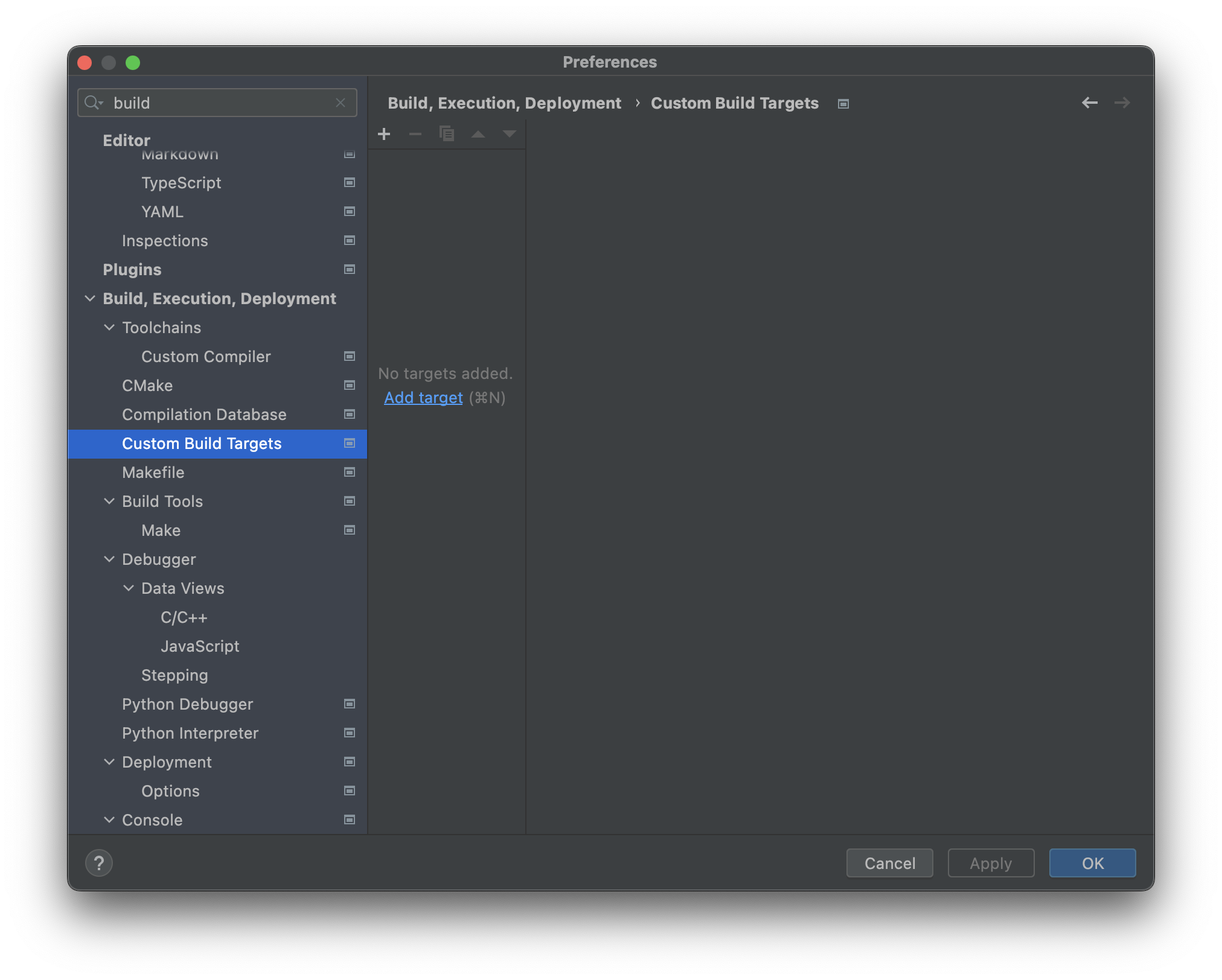Image resolution: width=1222 pixels, height=980 pixels.
Task: Open the Build, Execution, Deployment breadcrumb
Action: point(505,103)
